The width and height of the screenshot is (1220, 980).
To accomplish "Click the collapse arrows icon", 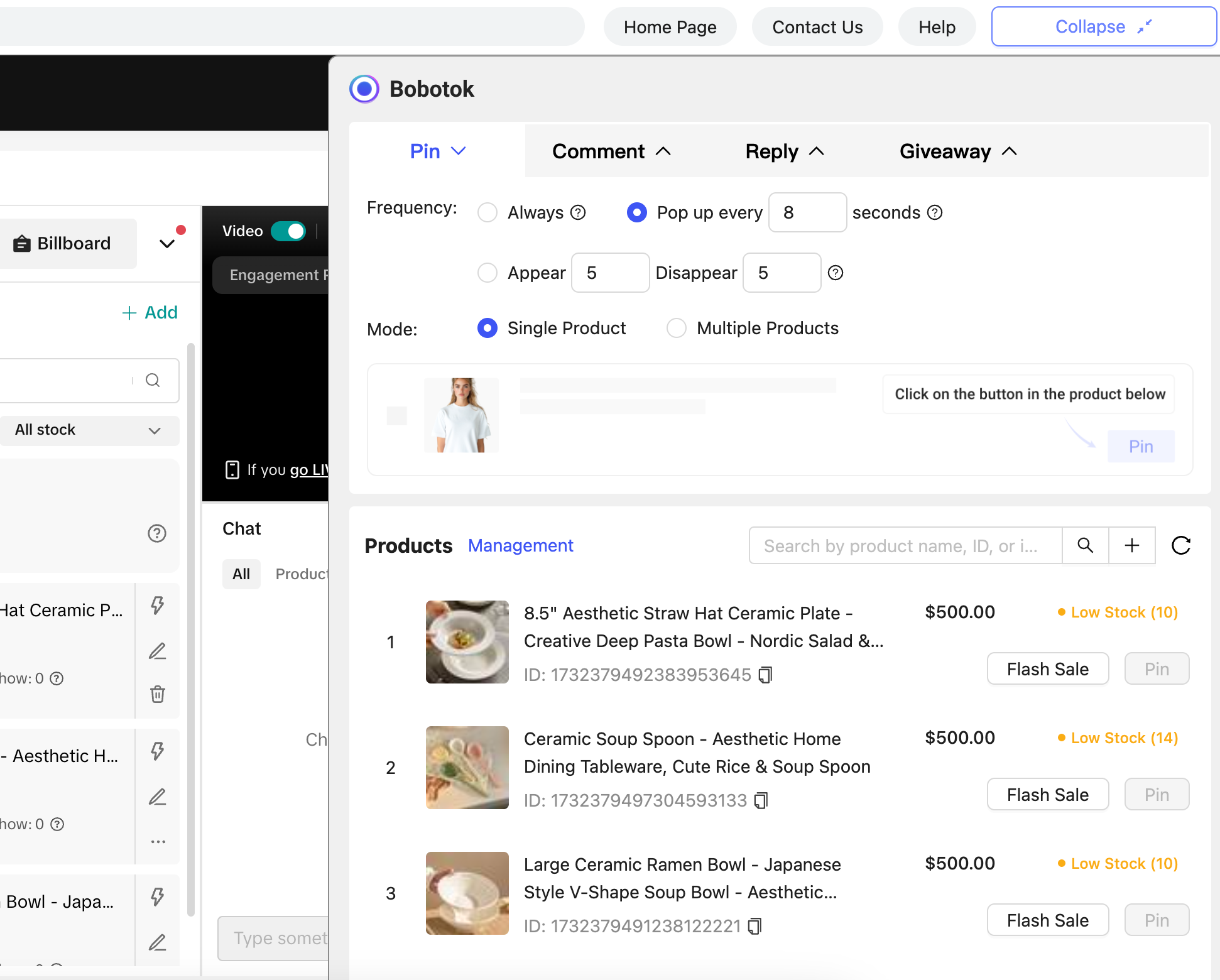I will pos(1145,26).
